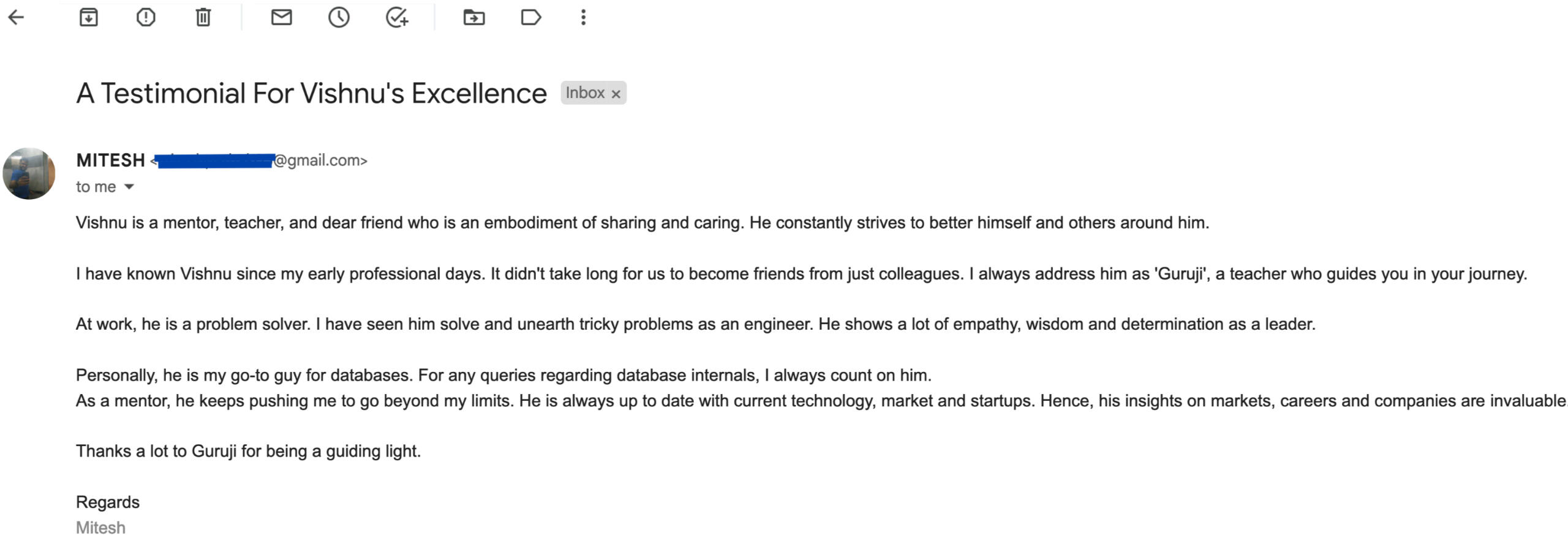This screenshot has height=546, width=1568.
Task: Delete this email with trash icon
Action: [x=203, y=17]
